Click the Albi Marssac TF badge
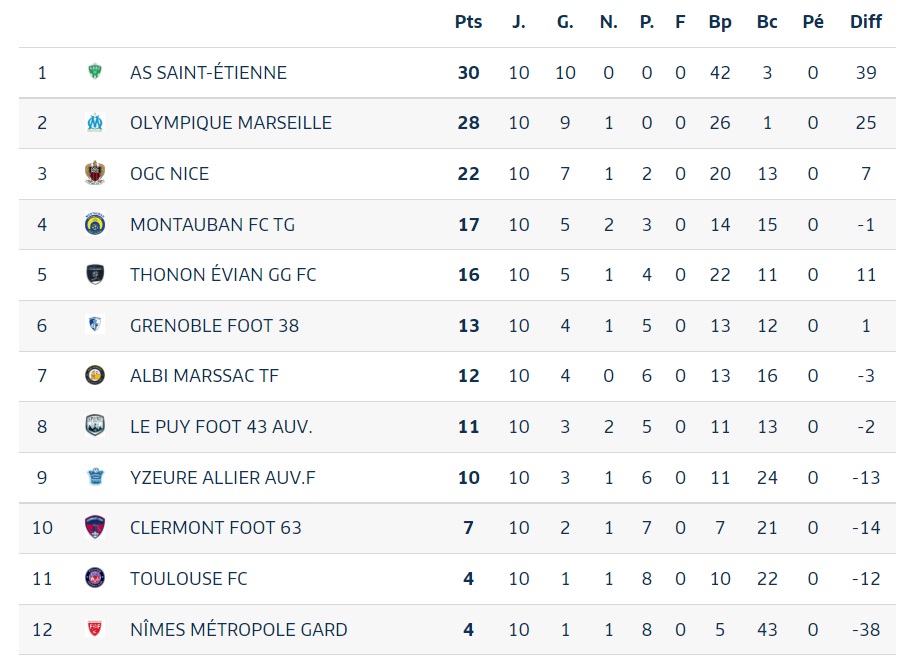 [95, 376]
